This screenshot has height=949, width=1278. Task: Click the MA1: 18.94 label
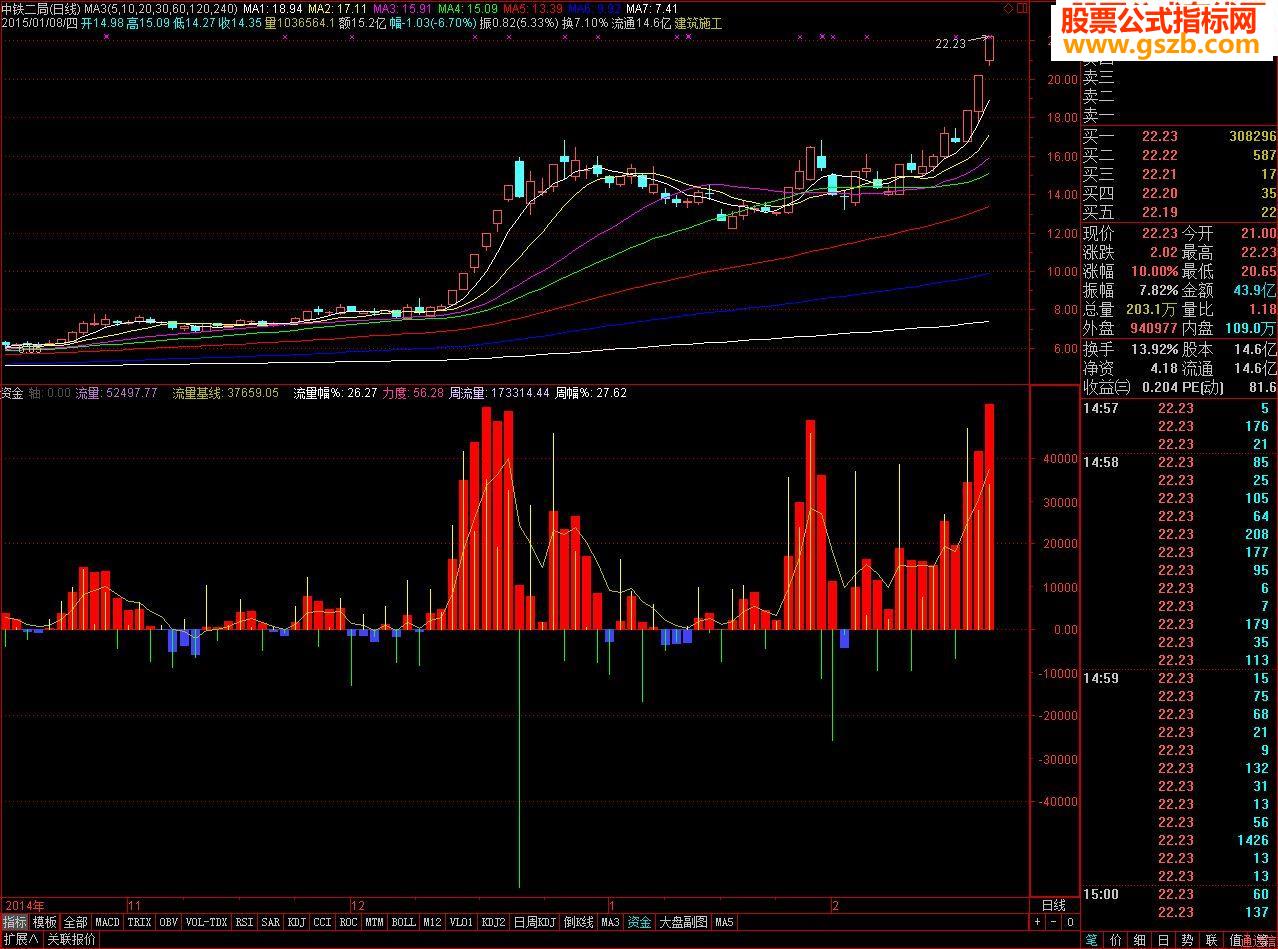272,8
